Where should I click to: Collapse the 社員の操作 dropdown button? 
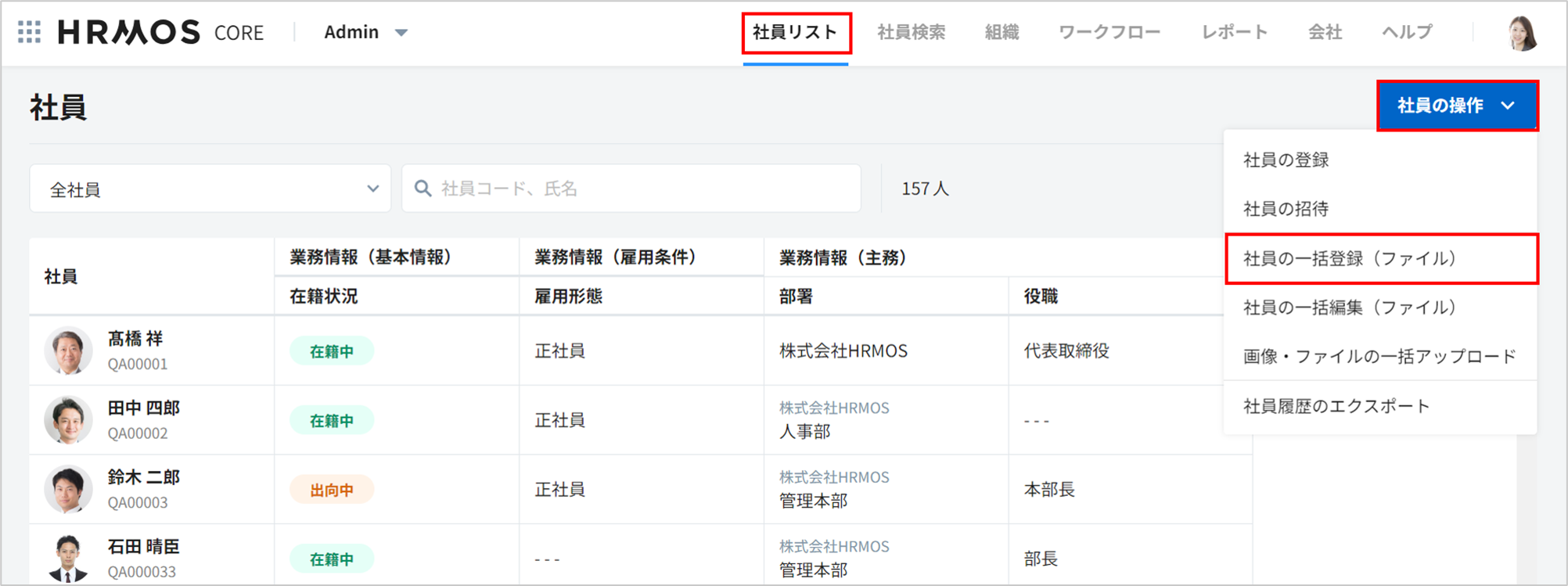[x=1456, y=106]
